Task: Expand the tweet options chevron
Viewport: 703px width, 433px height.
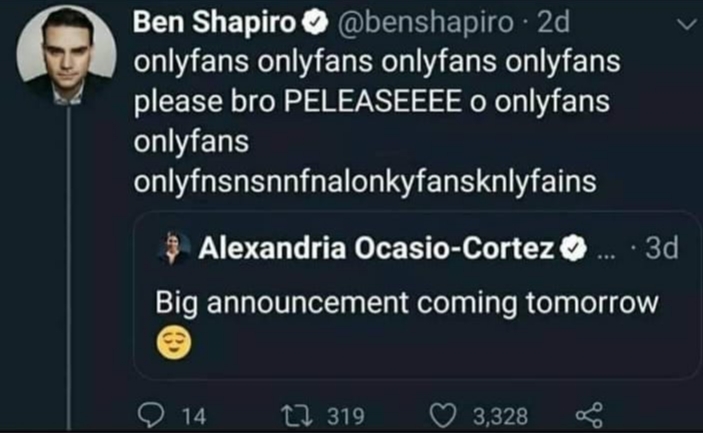Action: point(687,24)
